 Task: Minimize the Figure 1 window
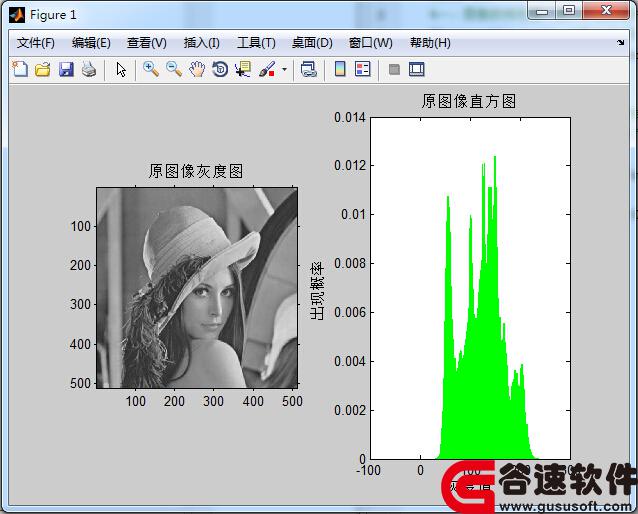click(x=542, y=11)
